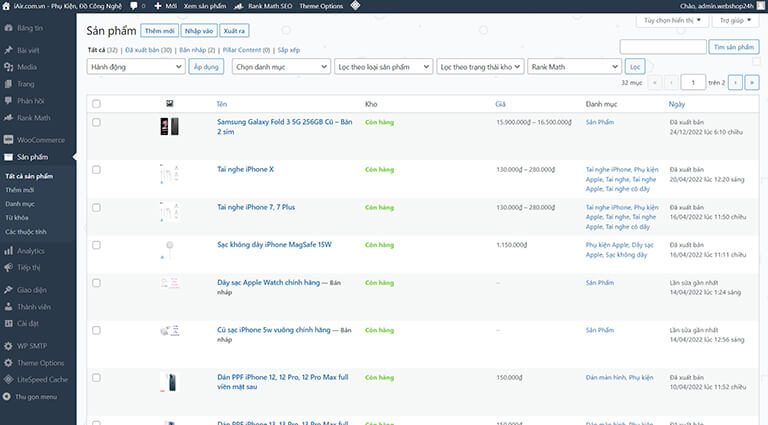Click the Rank Math sidebar icon
This screenshot has width=768, height=425.
pyautogui.click(x=9, y=118)
